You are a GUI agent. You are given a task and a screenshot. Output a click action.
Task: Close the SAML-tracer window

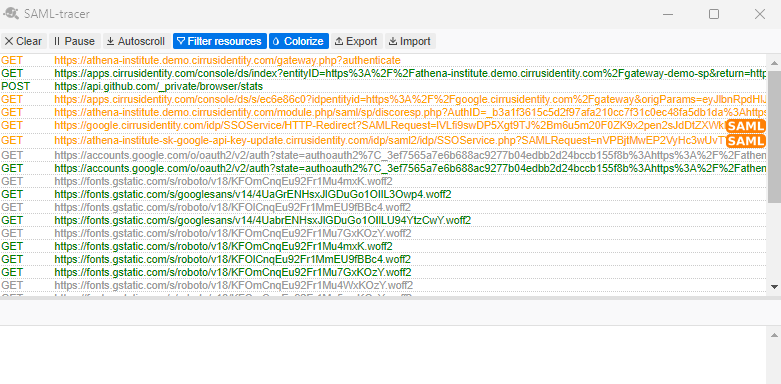point(760,14)
